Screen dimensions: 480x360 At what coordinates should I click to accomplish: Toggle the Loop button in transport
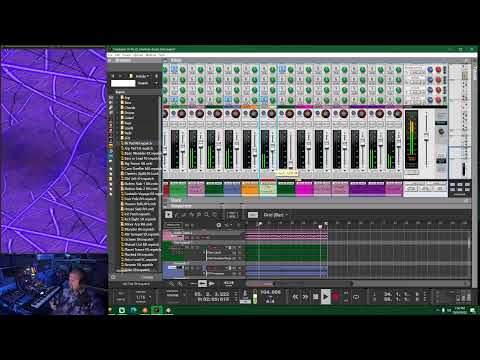(x=356, y=296)
